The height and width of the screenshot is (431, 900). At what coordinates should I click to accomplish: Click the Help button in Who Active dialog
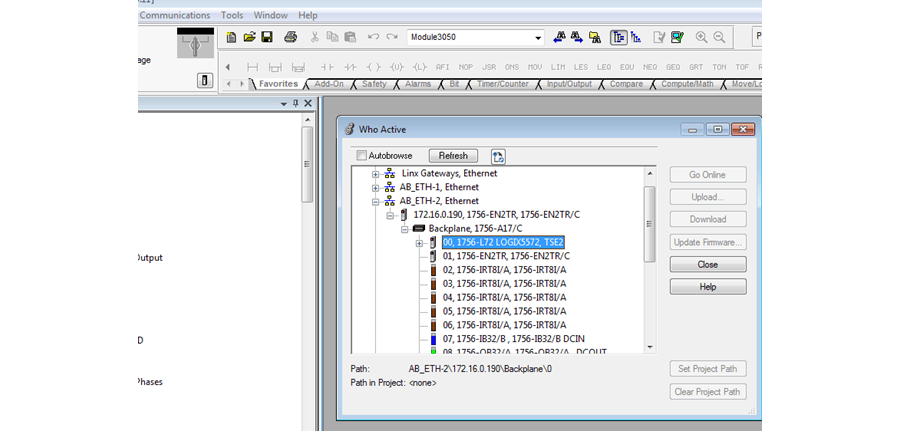tap(708, 287)
